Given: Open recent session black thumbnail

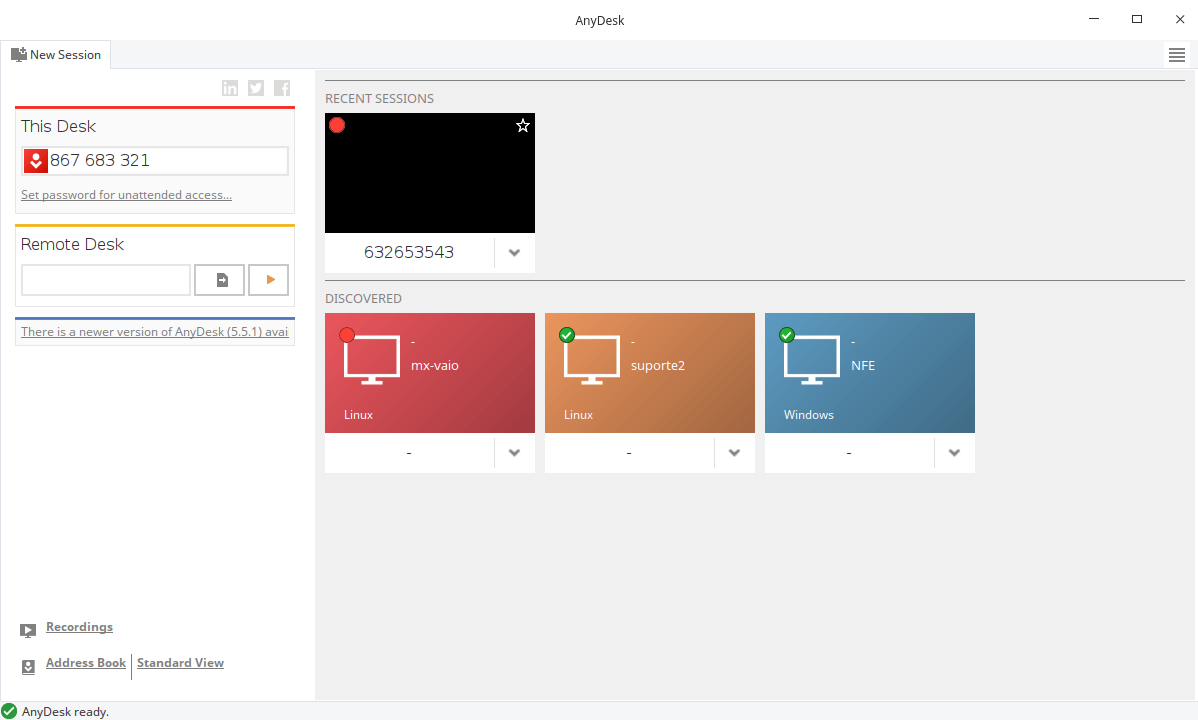Looking at the screenshot, I should [429, 173].
